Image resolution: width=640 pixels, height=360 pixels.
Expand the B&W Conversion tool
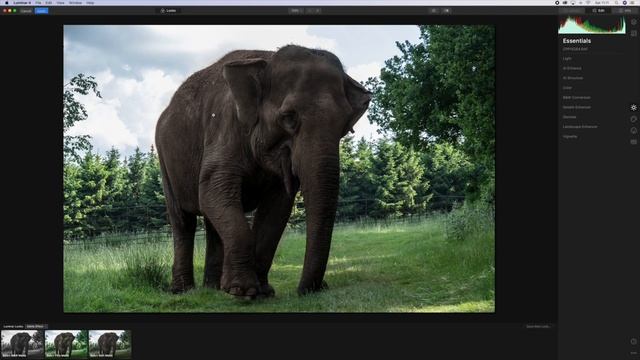pyautogui.click(x=576, y=98)
